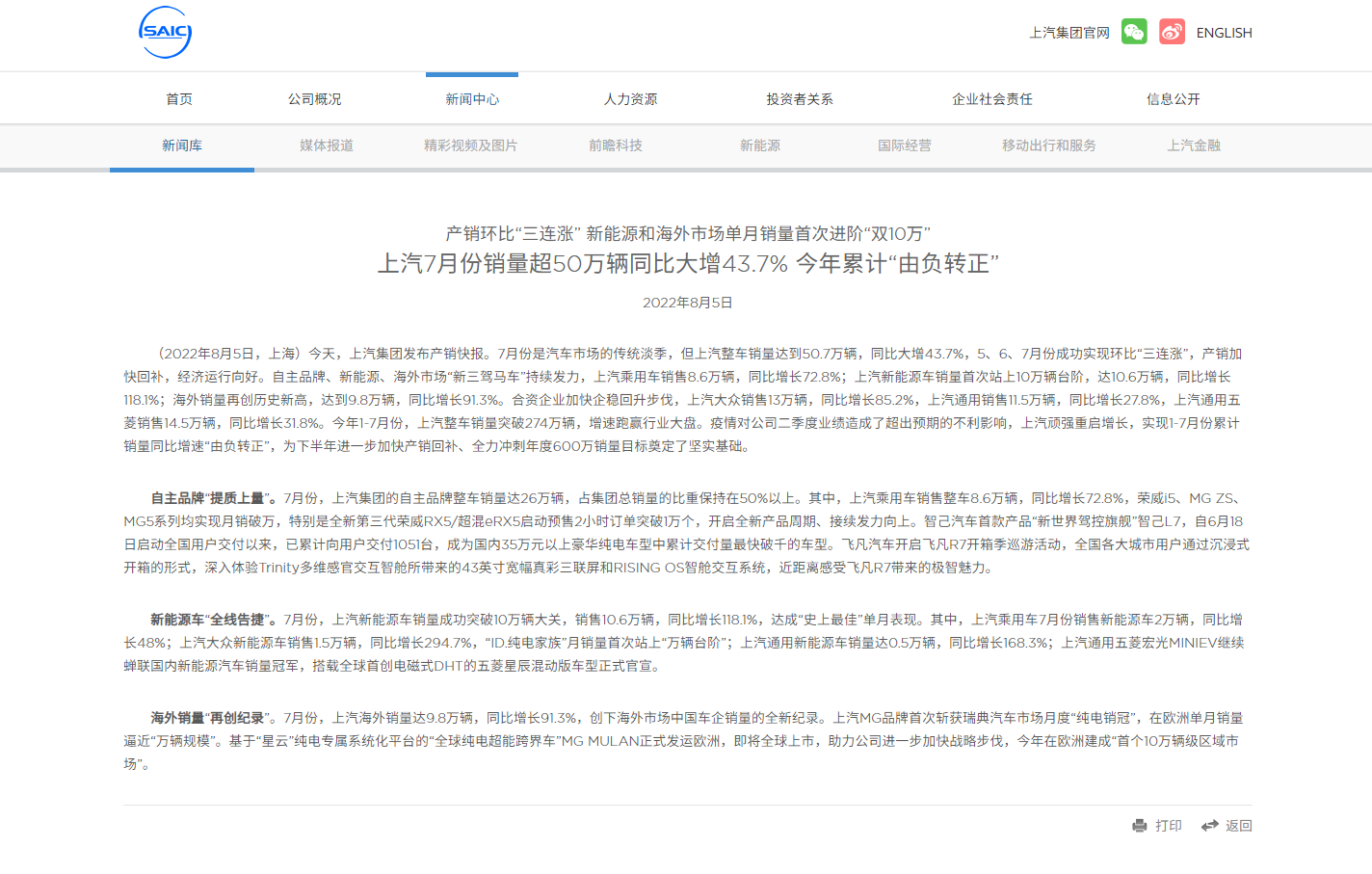Click bold heading 海外销量“再创纪录”

coord(211,718)
